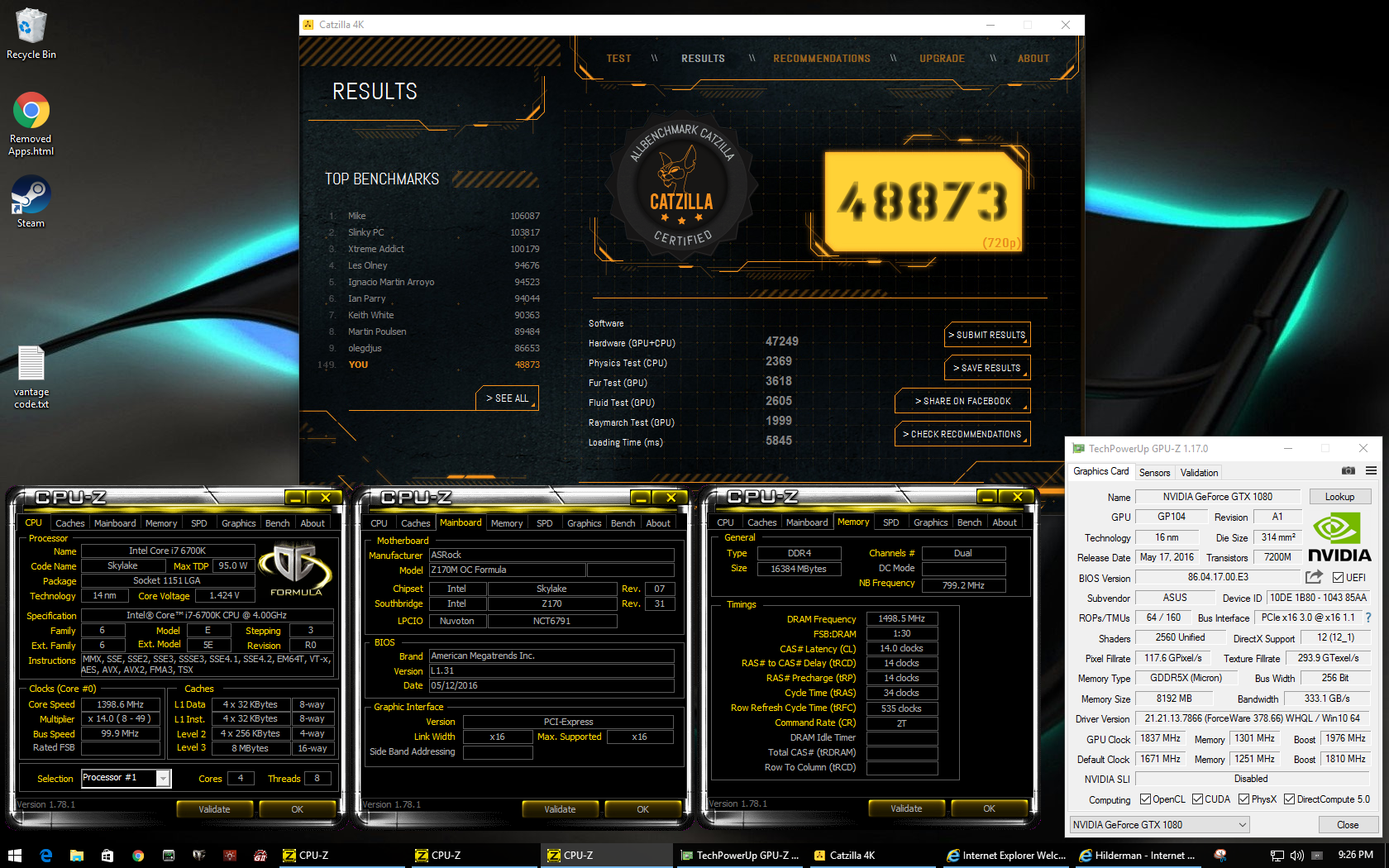The height and width of the screenshot is (868, 1389).
Task: Open the Windows Store taskbar icon
Action: (107, 856)
